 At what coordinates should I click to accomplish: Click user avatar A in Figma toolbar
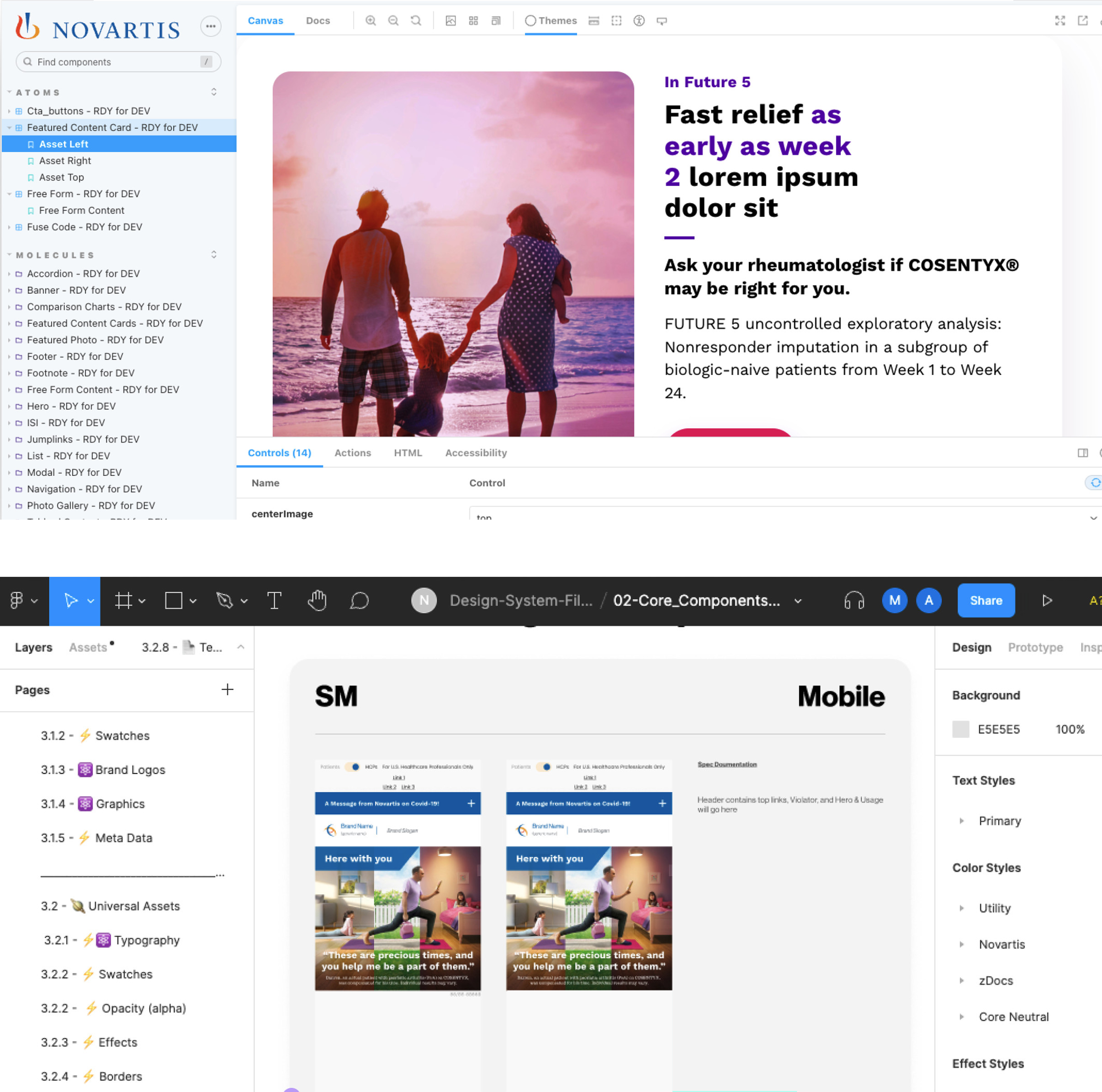click(x=929, y=600)
